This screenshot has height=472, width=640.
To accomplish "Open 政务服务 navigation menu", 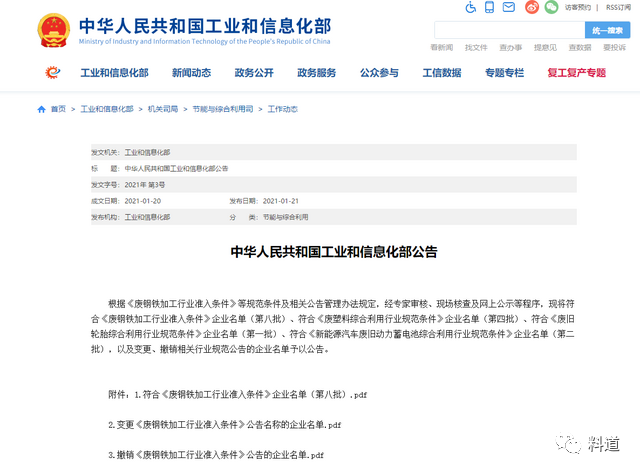I will pyautogui.click(x=316, y=73).
